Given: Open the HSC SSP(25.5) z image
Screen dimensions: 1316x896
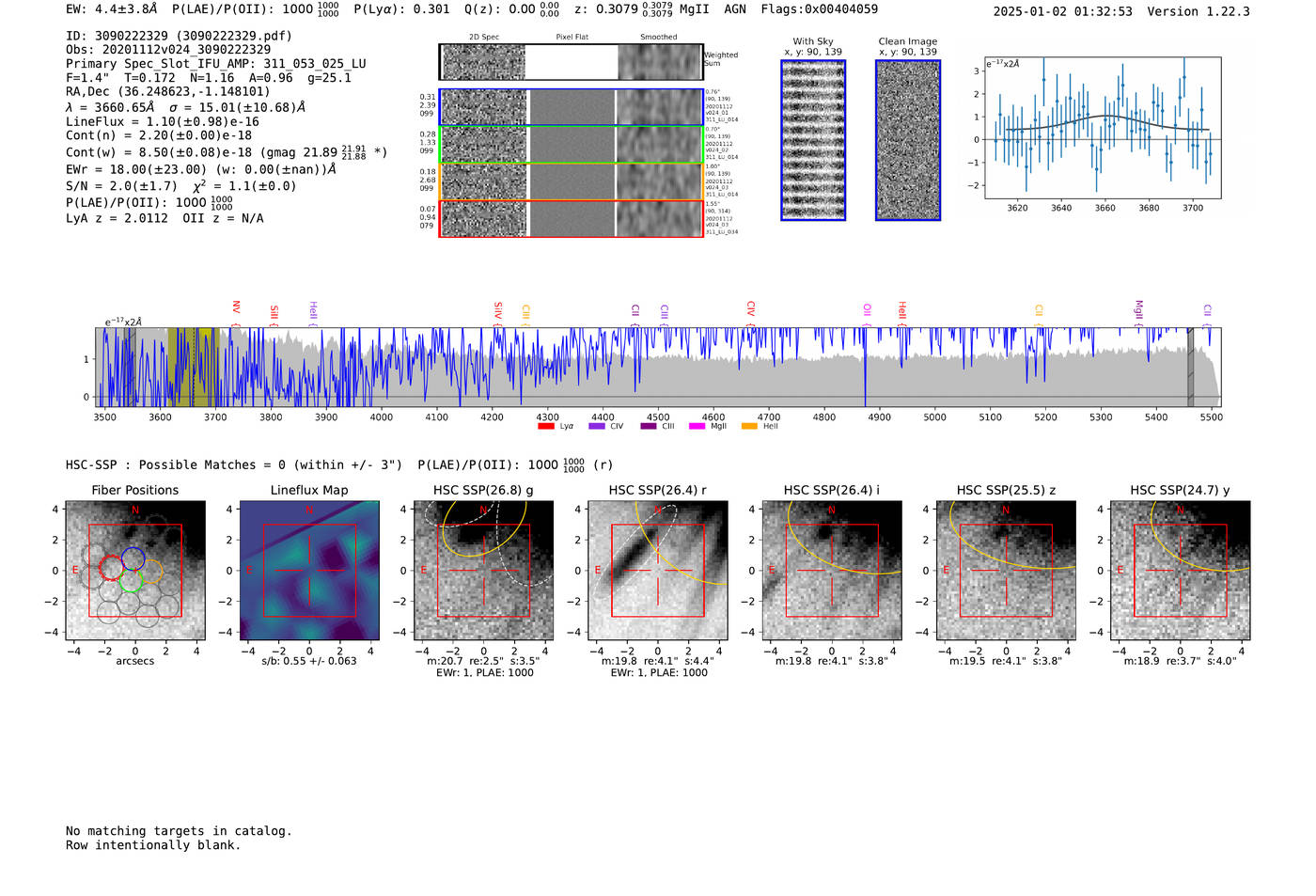Looking at the screenshot, I should (x=1007, y=570).
